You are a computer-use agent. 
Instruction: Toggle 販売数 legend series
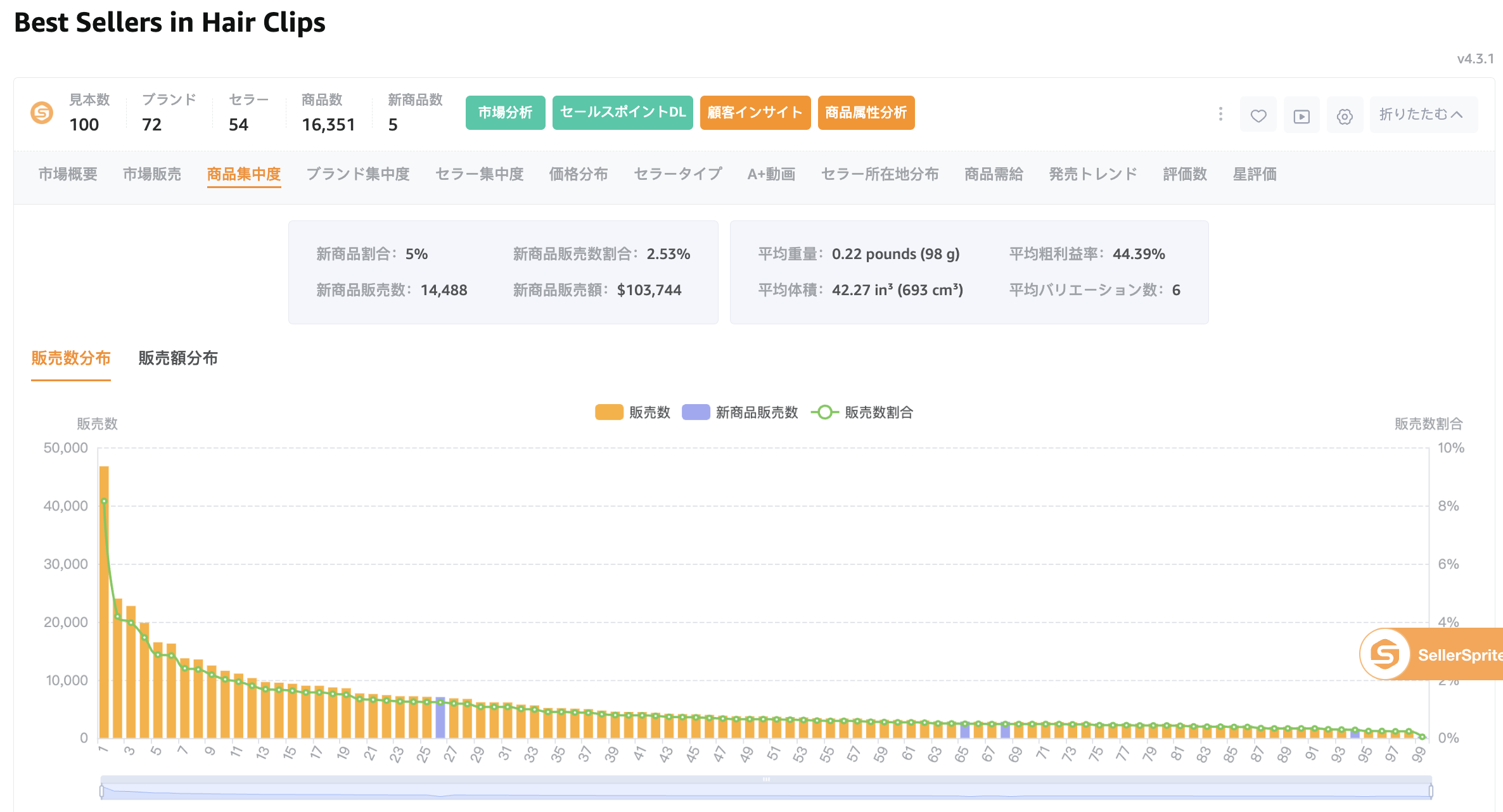pos(632,412)
